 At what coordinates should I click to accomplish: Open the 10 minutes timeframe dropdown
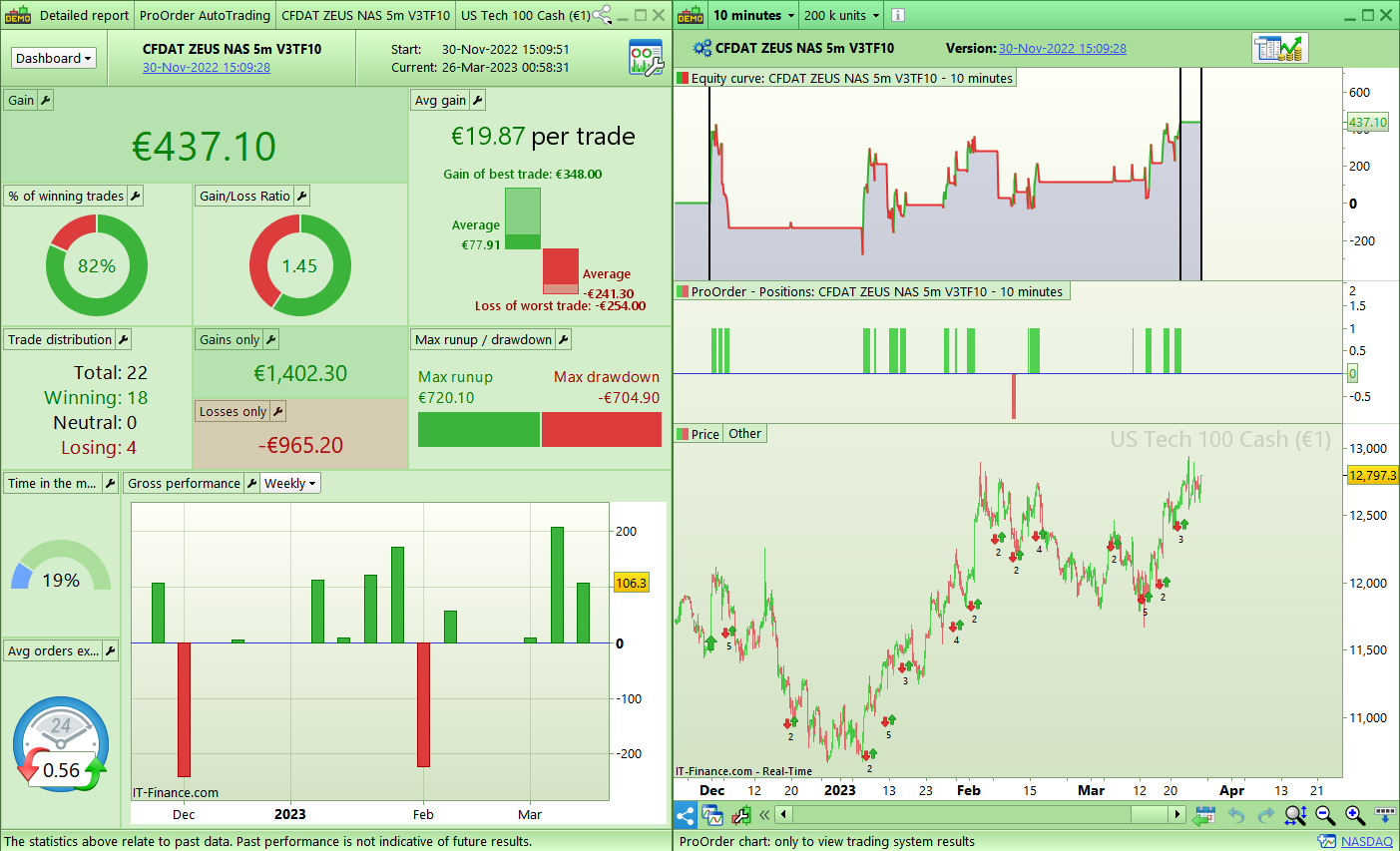tap(753, 15)
